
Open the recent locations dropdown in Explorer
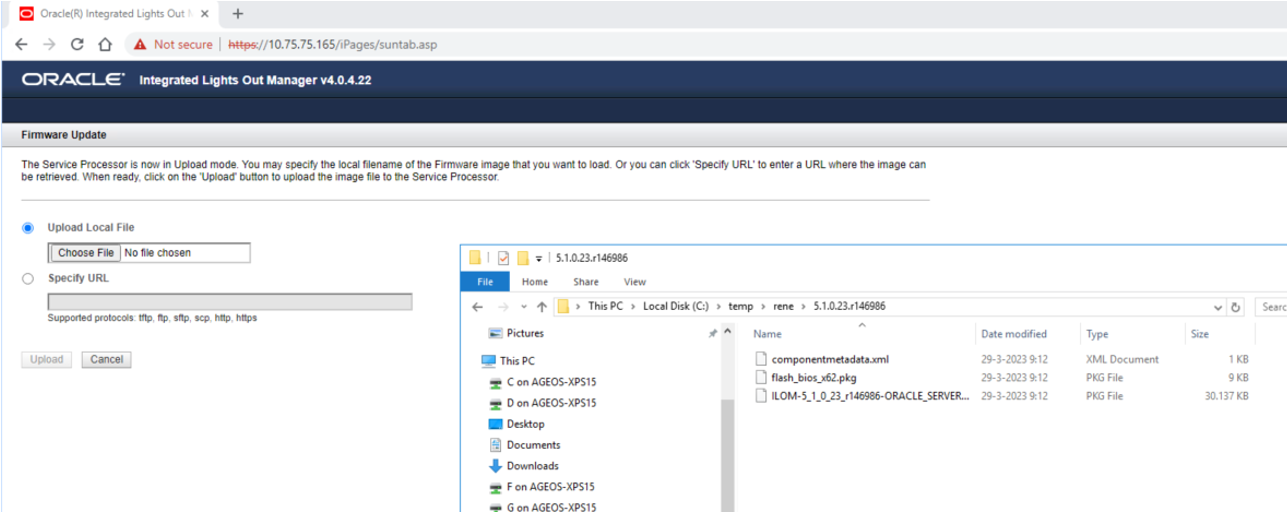[x=522, y=307]
